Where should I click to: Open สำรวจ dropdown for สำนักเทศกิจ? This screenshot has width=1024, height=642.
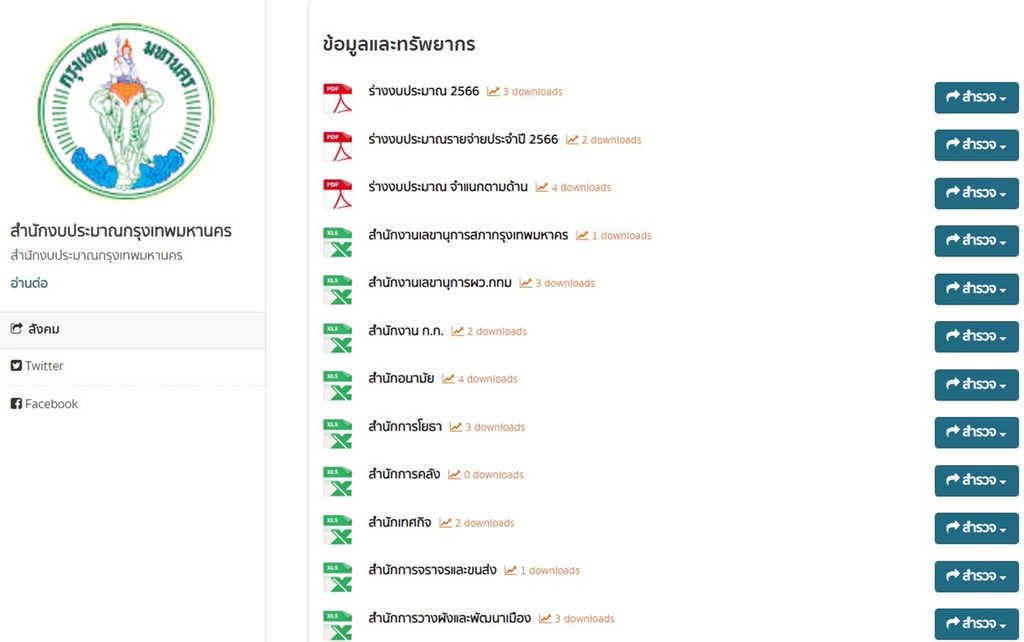click(x=976, y=528)
